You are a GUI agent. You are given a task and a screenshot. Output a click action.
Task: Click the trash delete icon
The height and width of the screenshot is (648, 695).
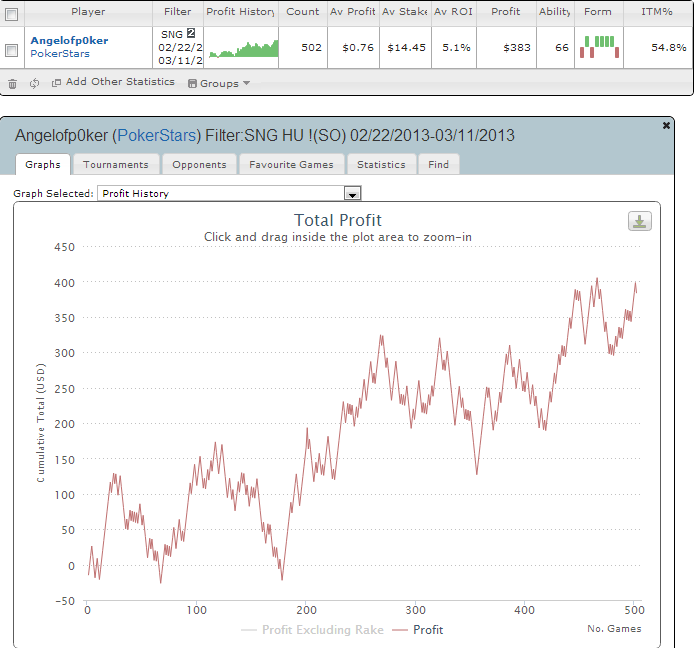(x=12, y=83)
